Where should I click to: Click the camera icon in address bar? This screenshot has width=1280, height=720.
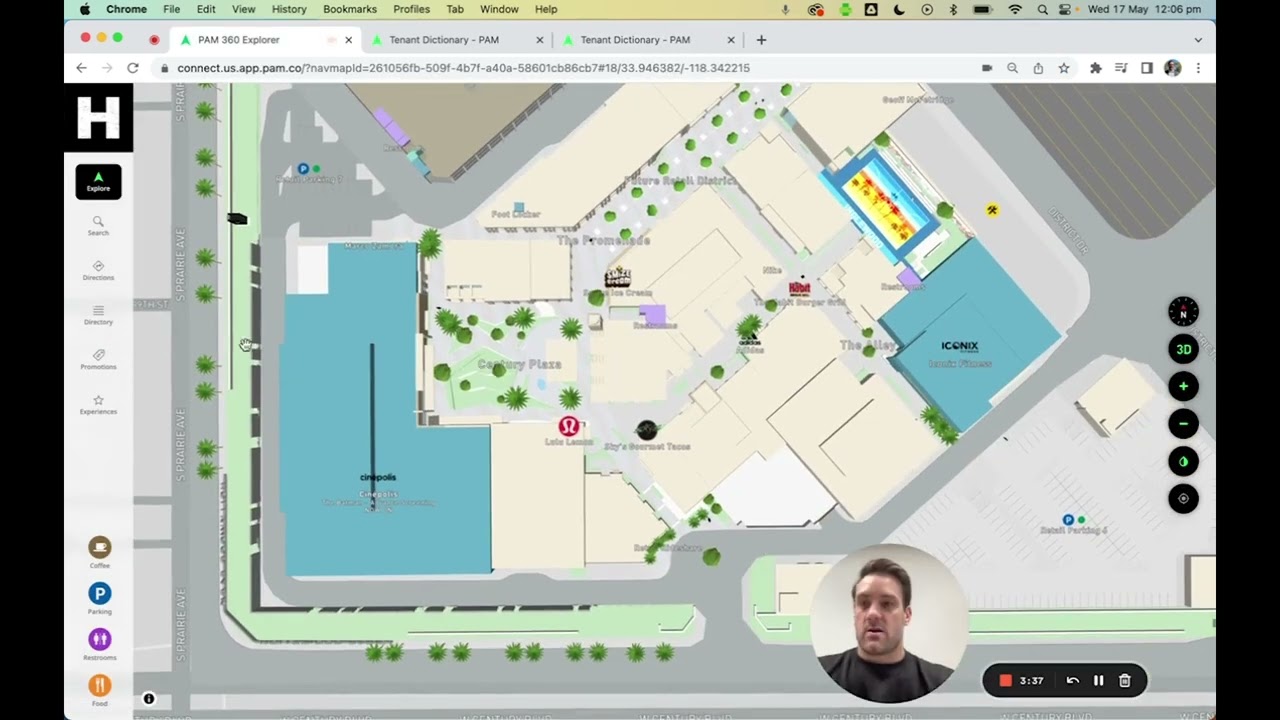tap(987, 68)
